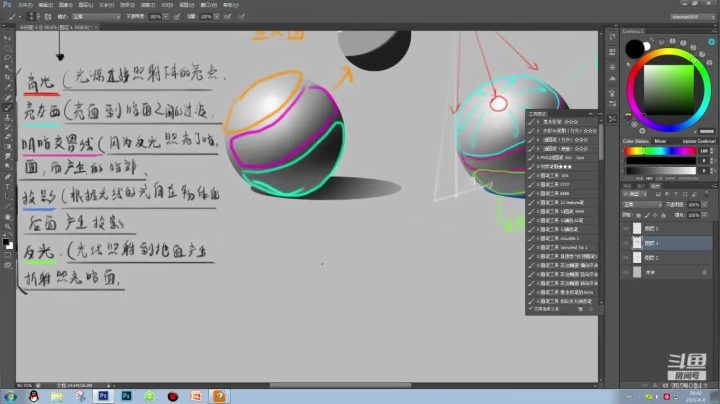The image size is (720, 404).
Task: Open painting mode dropdown in options bar
Action: [96, 17]
